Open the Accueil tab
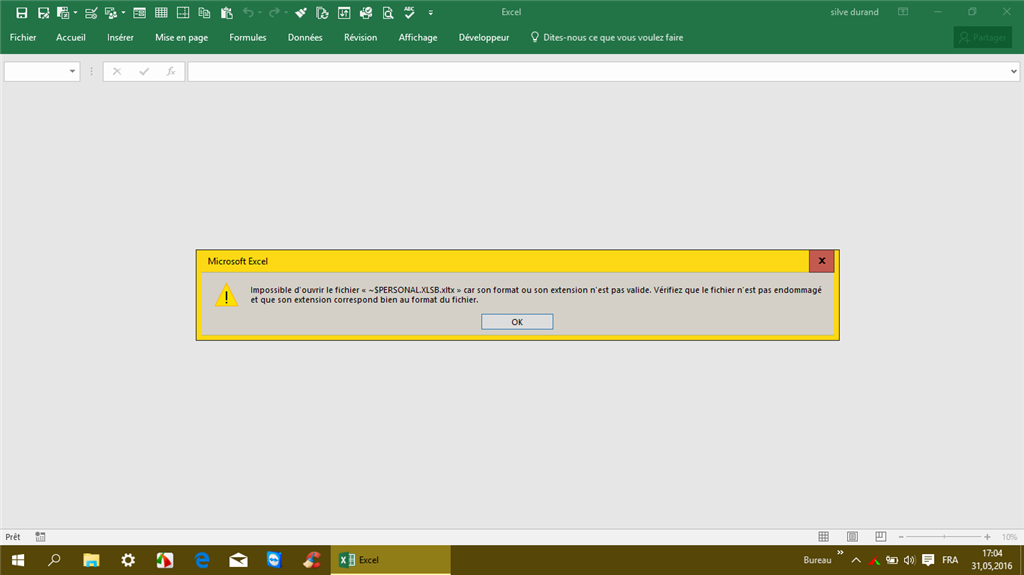This screenshot has height=575, width=1024. pos(71,37)
